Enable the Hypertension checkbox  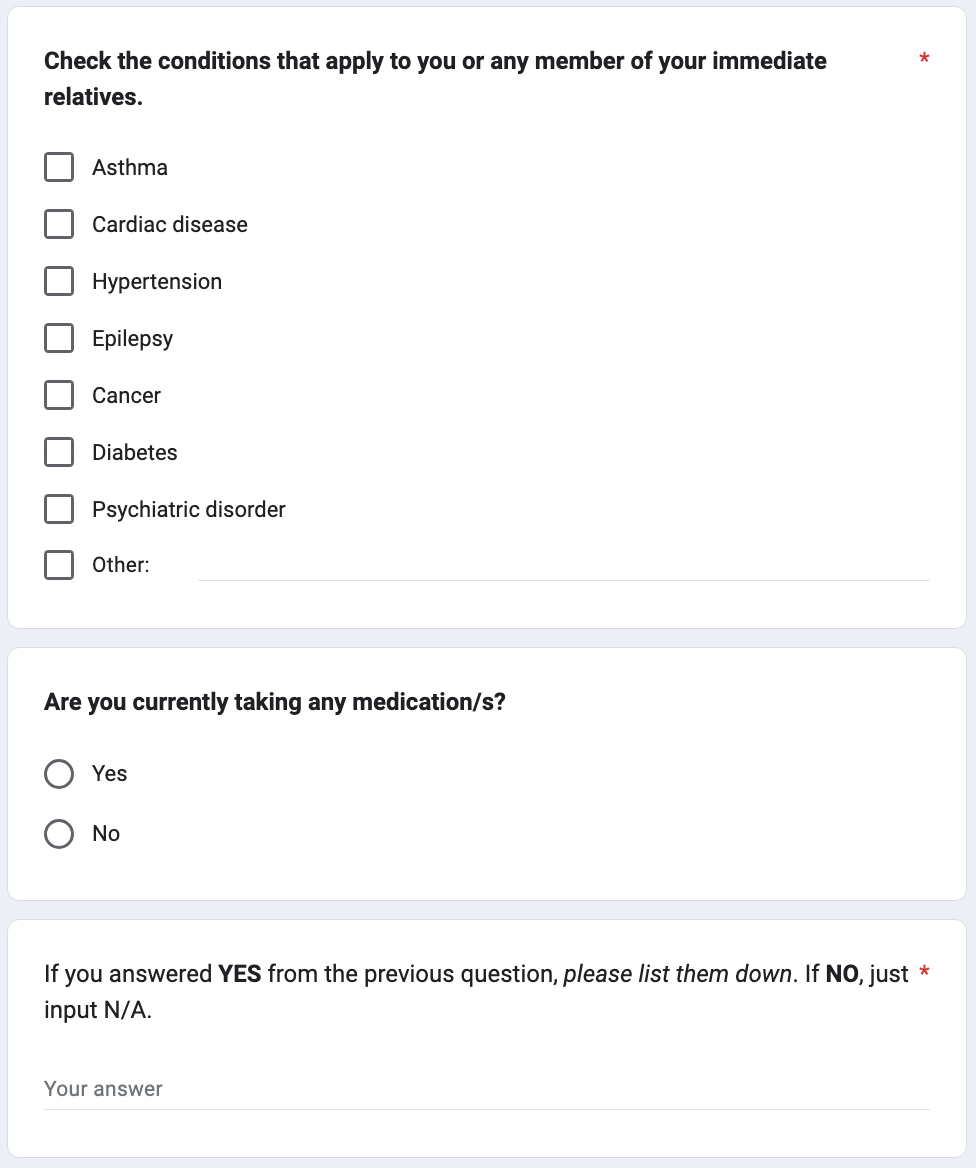point(59,281)
